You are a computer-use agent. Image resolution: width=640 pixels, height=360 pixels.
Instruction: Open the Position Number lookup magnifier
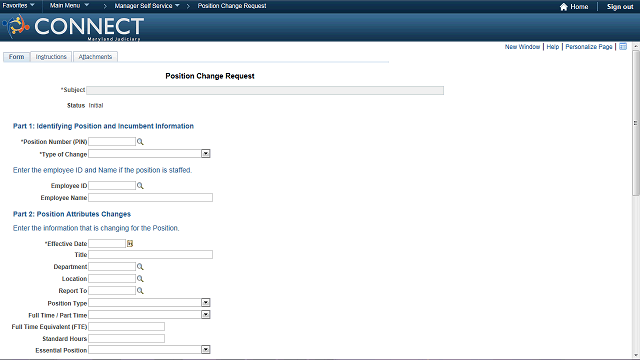(140, 142)
